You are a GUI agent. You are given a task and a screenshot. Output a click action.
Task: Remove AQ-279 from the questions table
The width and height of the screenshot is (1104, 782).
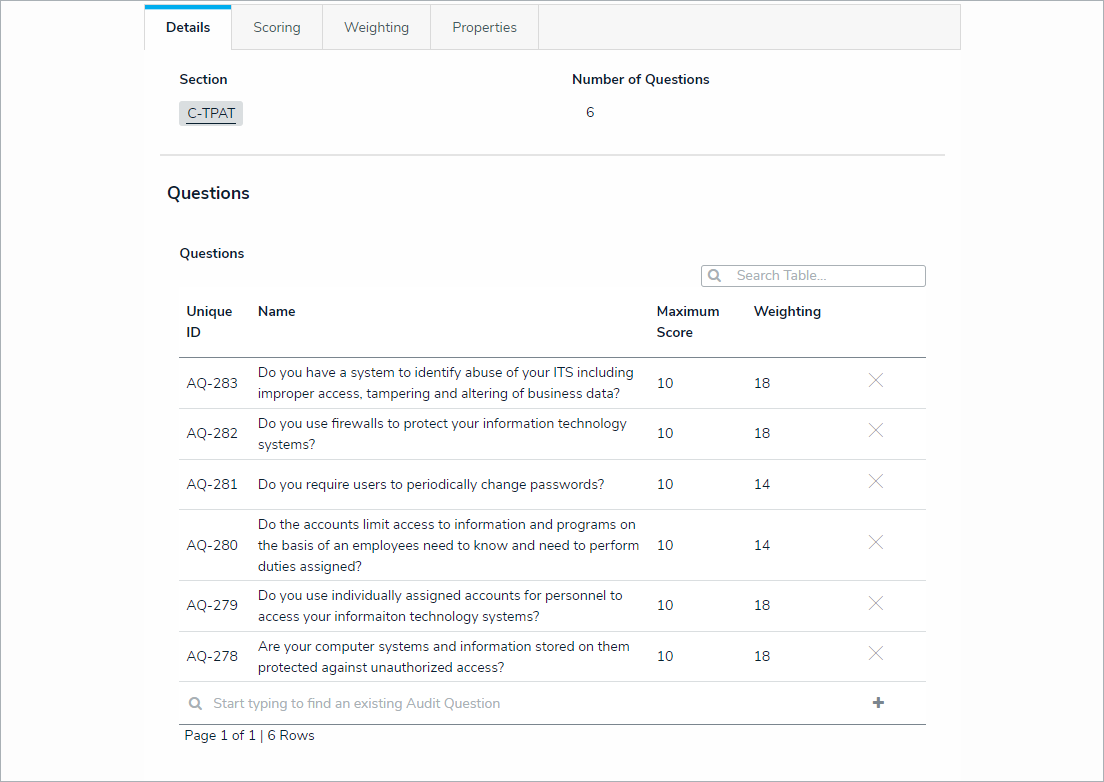point(875,603)
